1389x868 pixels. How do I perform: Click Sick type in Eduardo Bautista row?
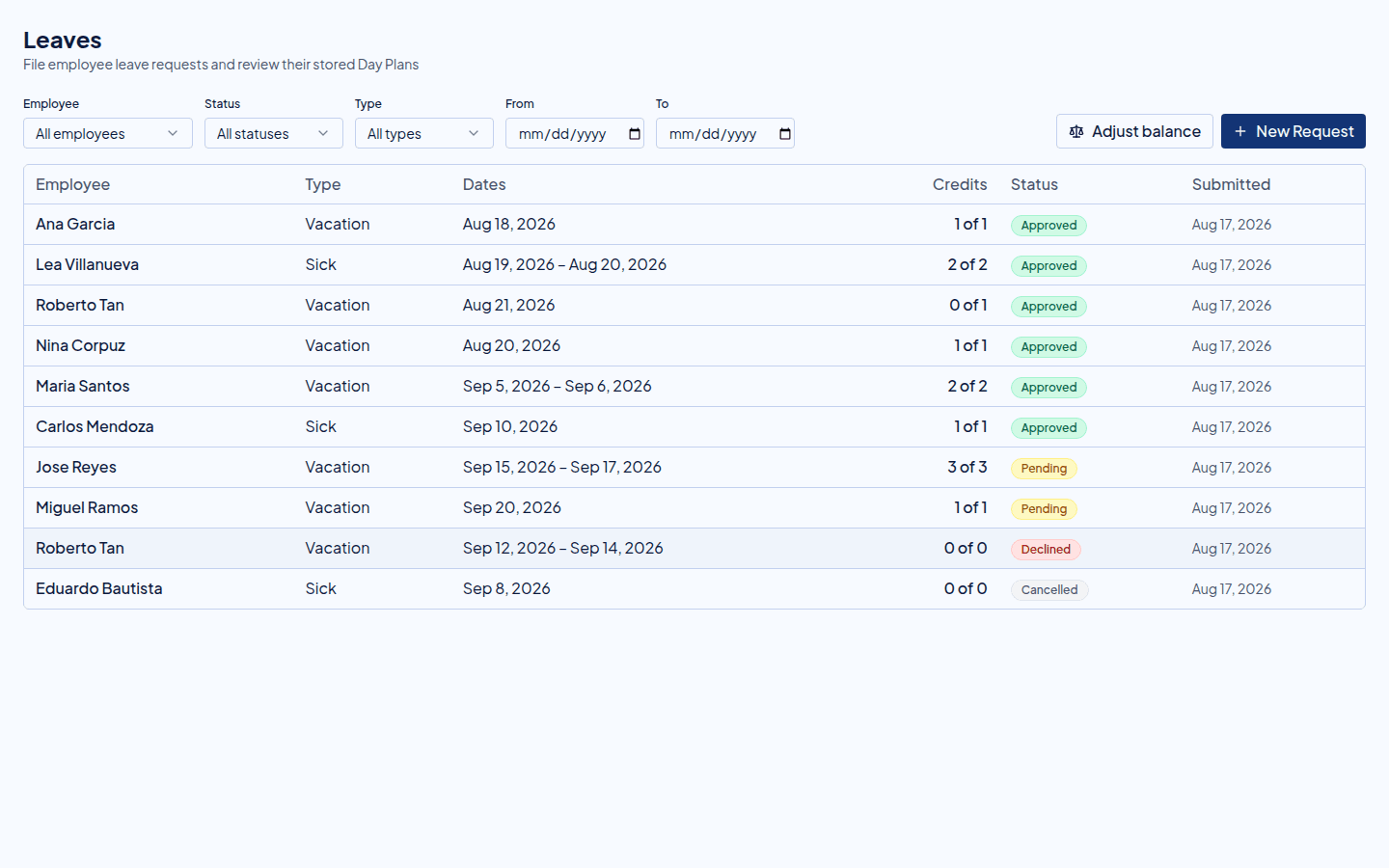coord(321,588)
